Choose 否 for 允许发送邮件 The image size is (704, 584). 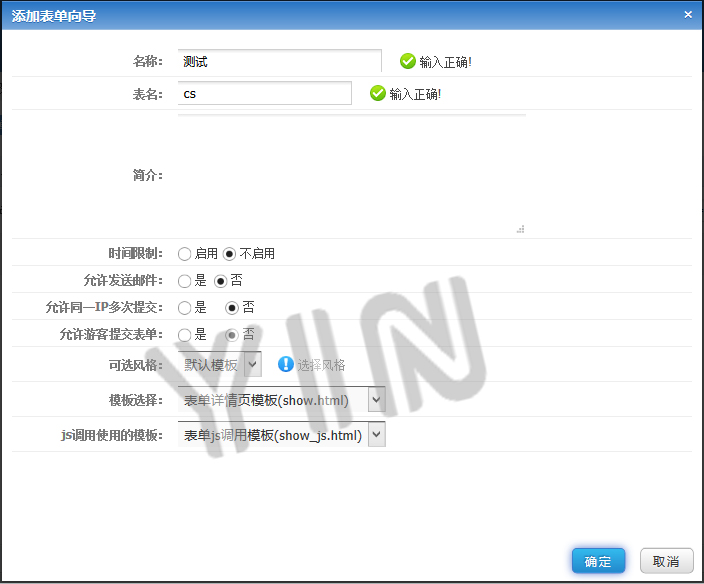(221, 281)
